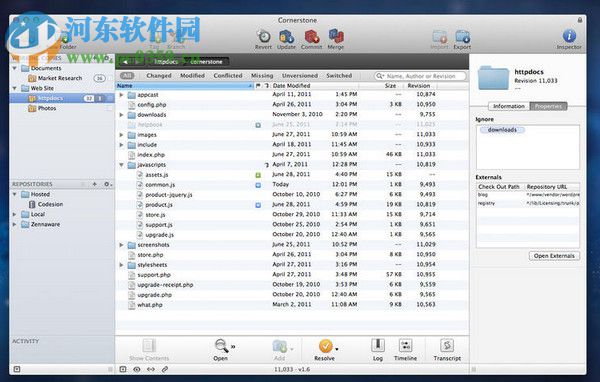Expand the screenshots folder
This screenshot has width=600, height=382.
tap(121, 245)
